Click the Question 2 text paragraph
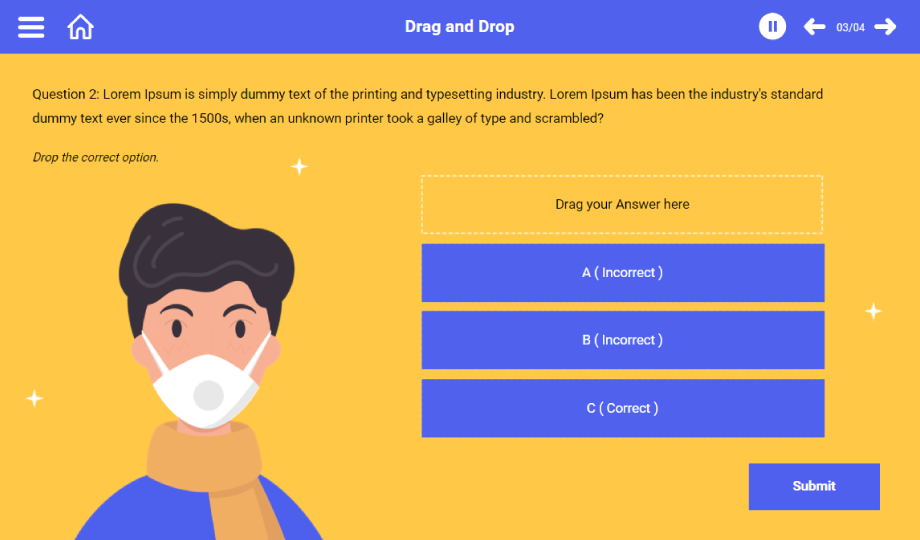Image resolution: width=920 pixels, height=540 pixels. (x=428, y=106)
